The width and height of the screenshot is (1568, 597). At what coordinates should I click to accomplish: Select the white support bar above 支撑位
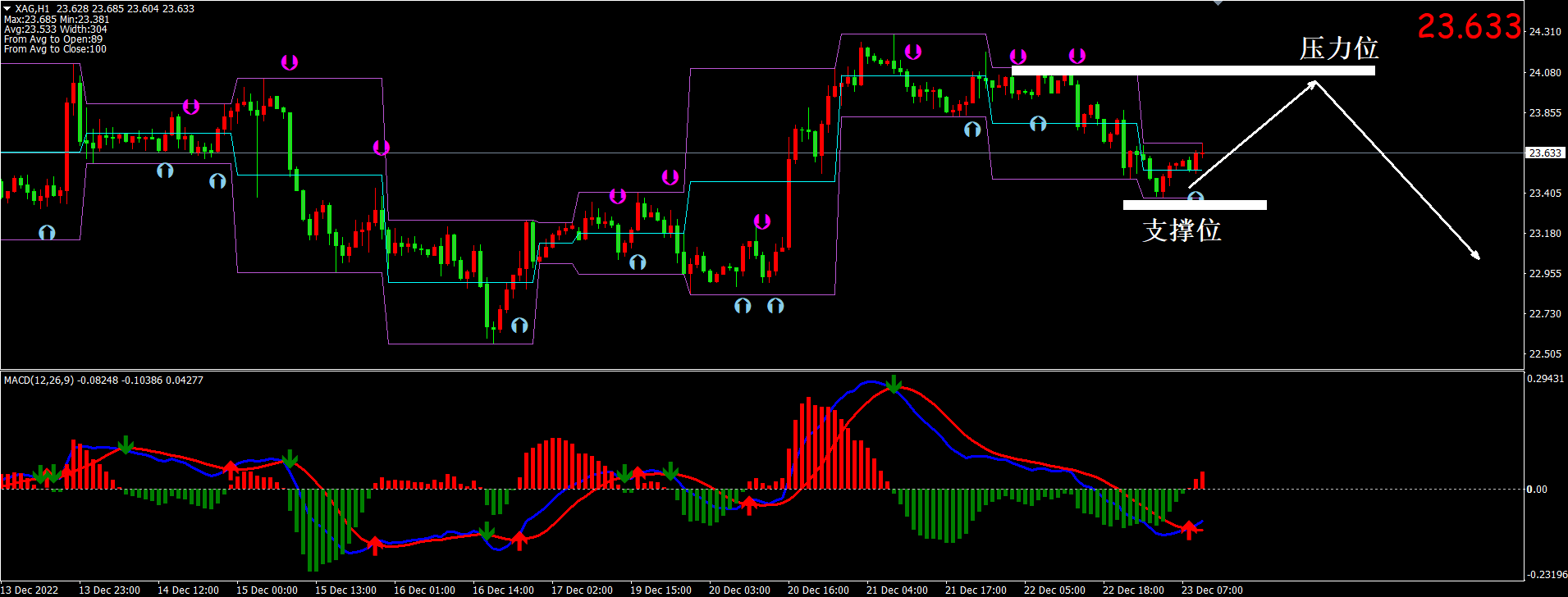click(1194, 205)
